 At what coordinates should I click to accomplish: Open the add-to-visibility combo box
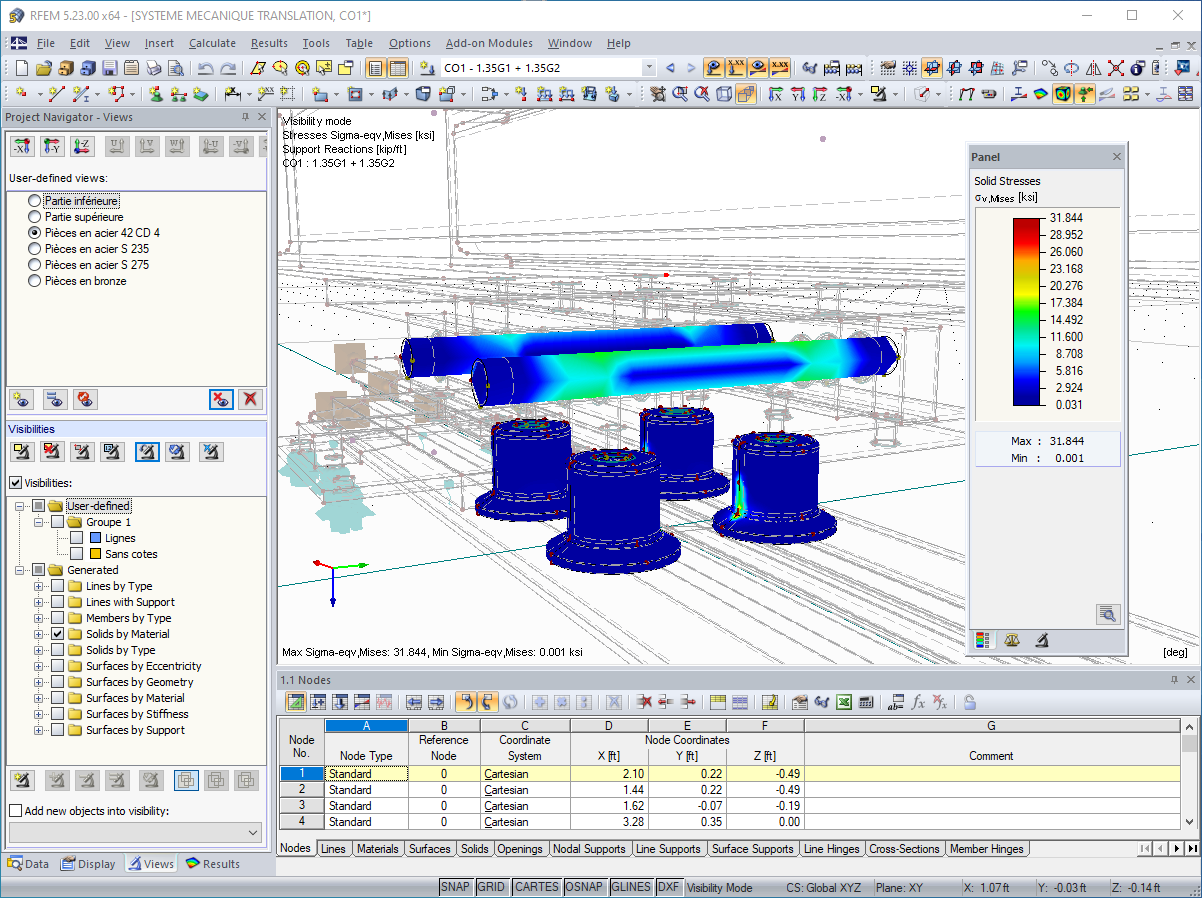click(135, 832)
